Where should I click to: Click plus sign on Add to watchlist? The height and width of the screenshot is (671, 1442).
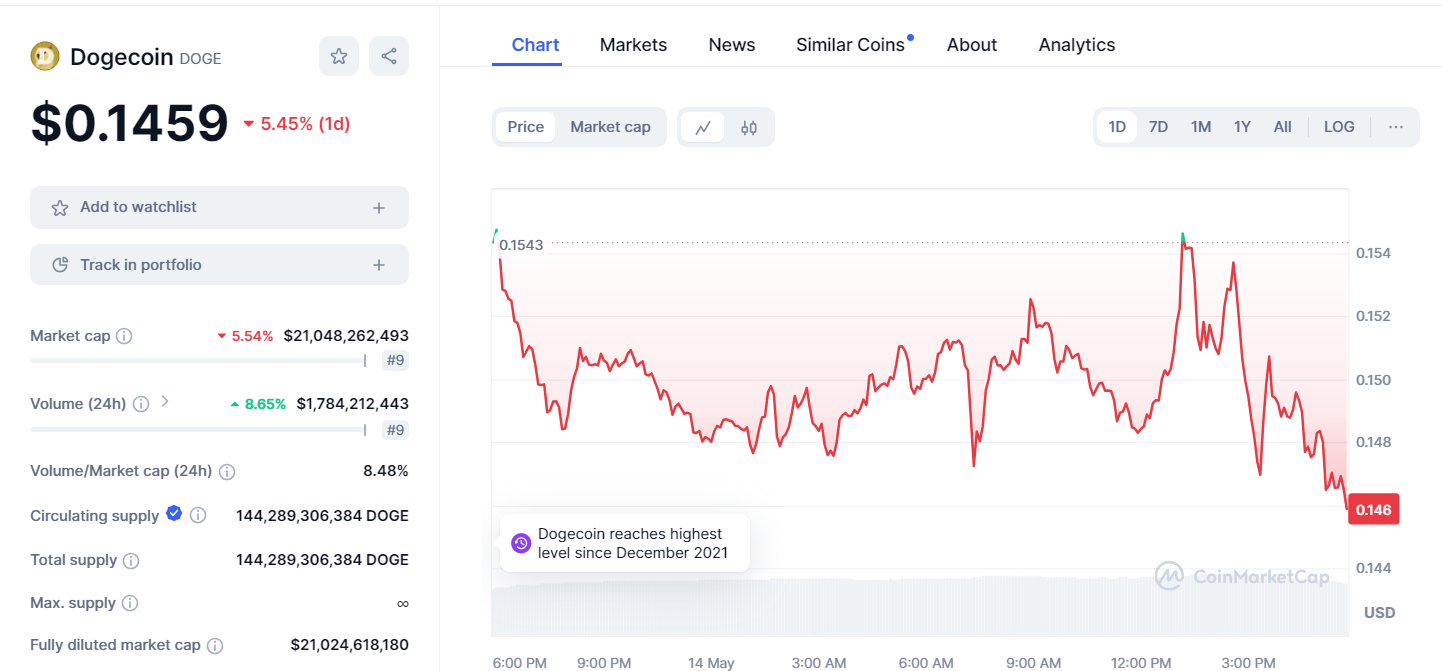pos(379,207)
